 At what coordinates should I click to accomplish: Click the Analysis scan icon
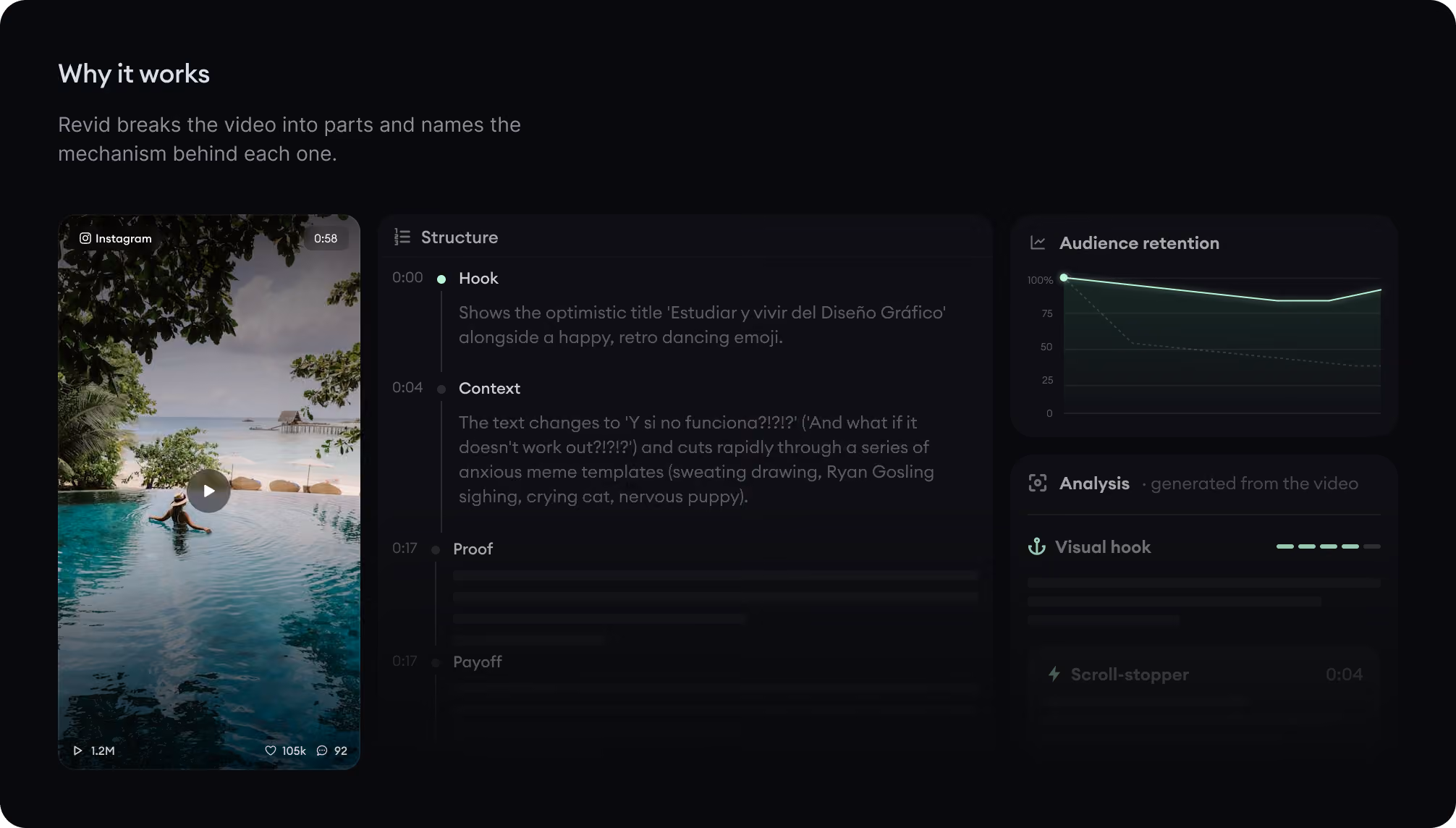[x=1038, y=483]
